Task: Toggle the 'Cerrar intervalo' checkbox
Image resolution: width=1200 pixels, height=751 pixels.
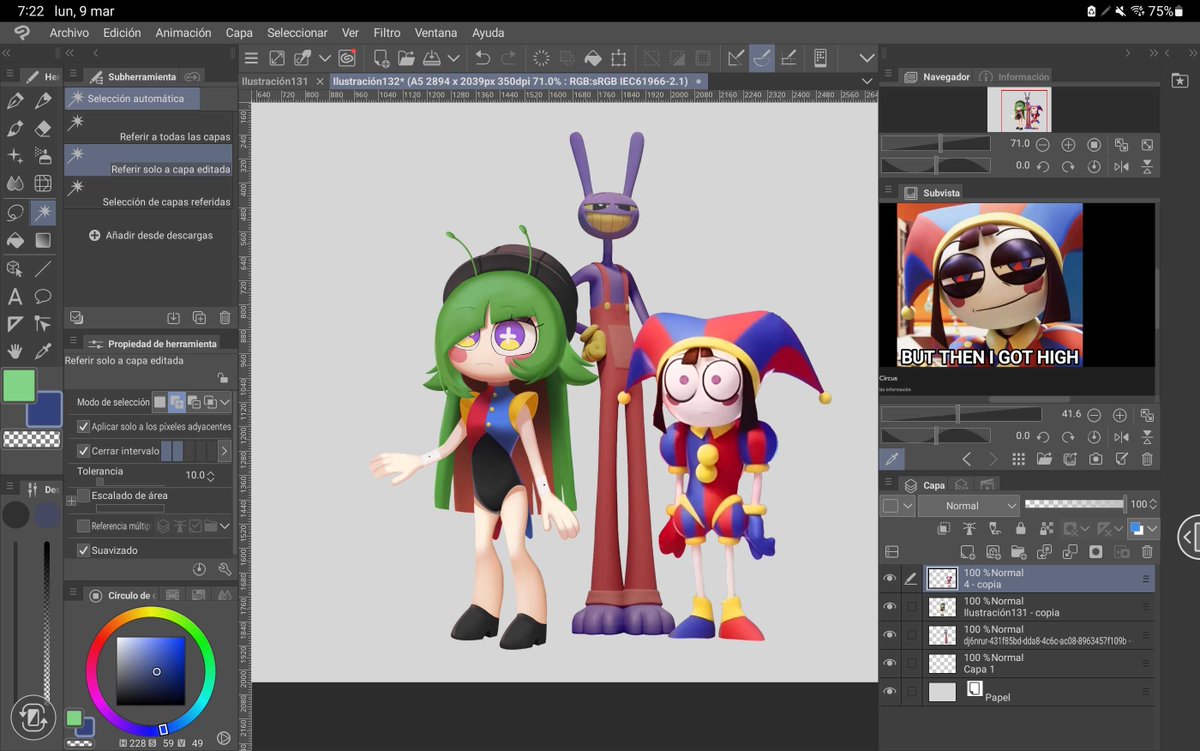Action: (84, 451)
